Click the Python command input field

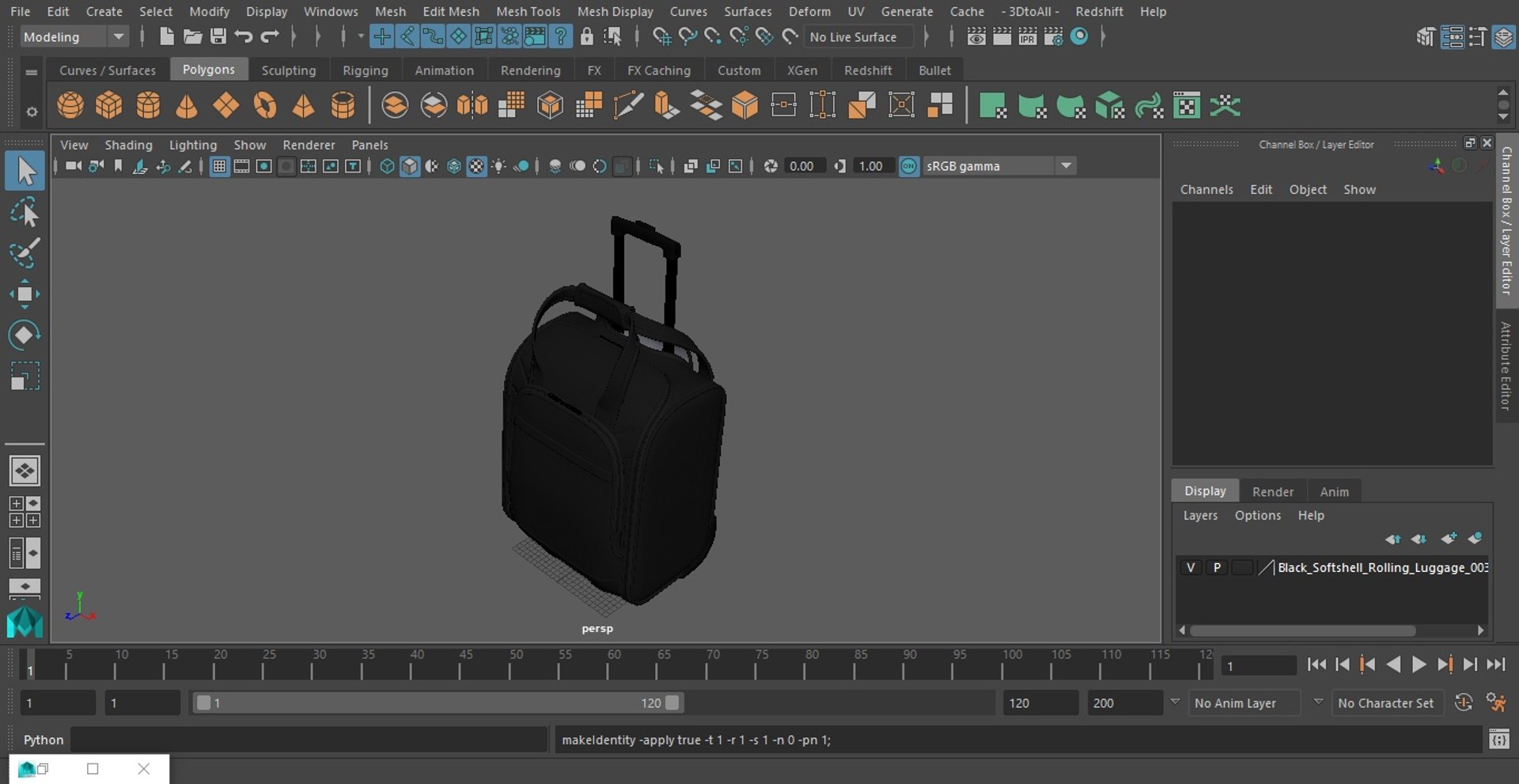tap(309, 740)
